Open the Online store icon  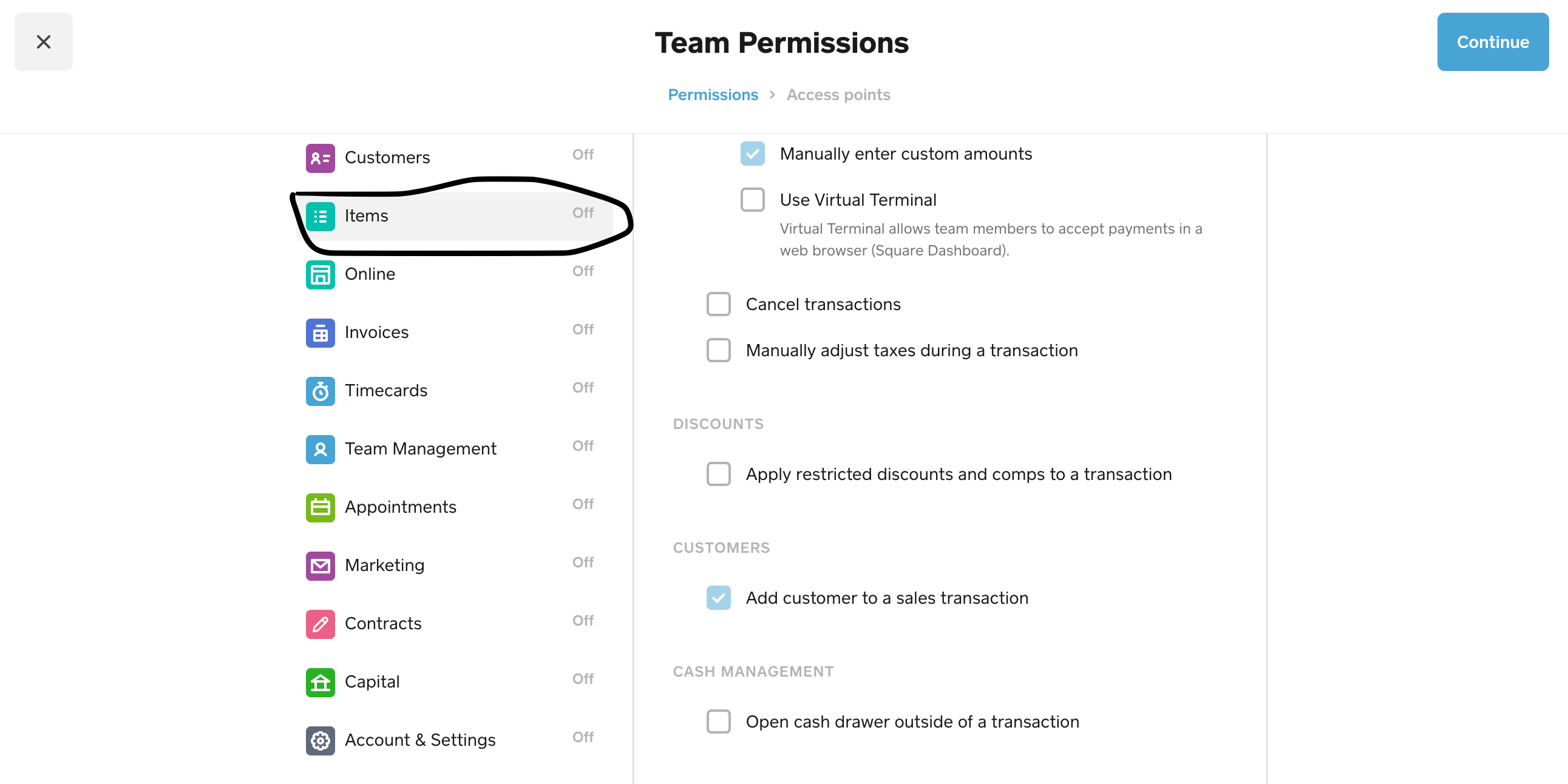320,274
